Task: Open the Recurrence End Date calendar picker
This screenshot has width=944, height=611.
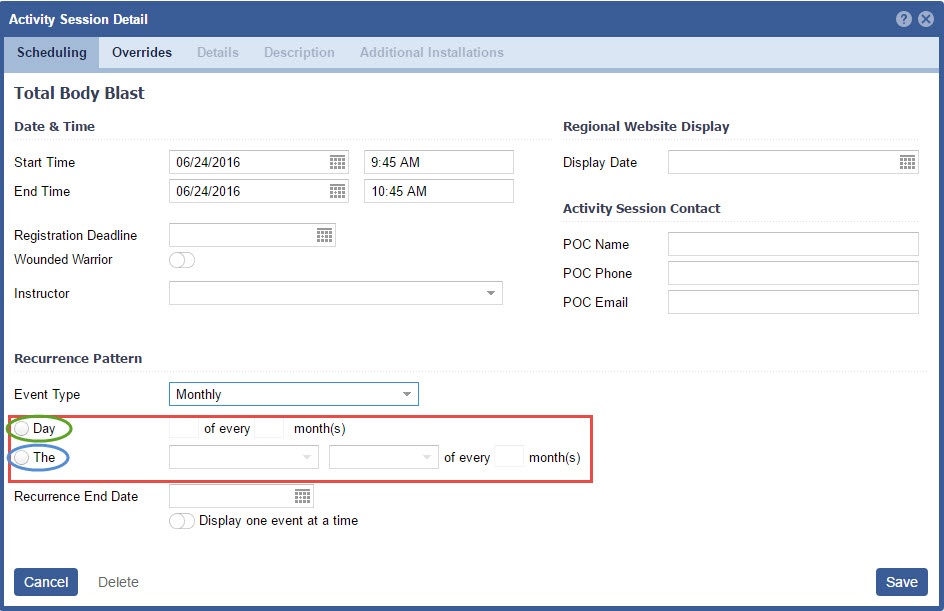Action: pyautogui.click(x=302, y=497)
